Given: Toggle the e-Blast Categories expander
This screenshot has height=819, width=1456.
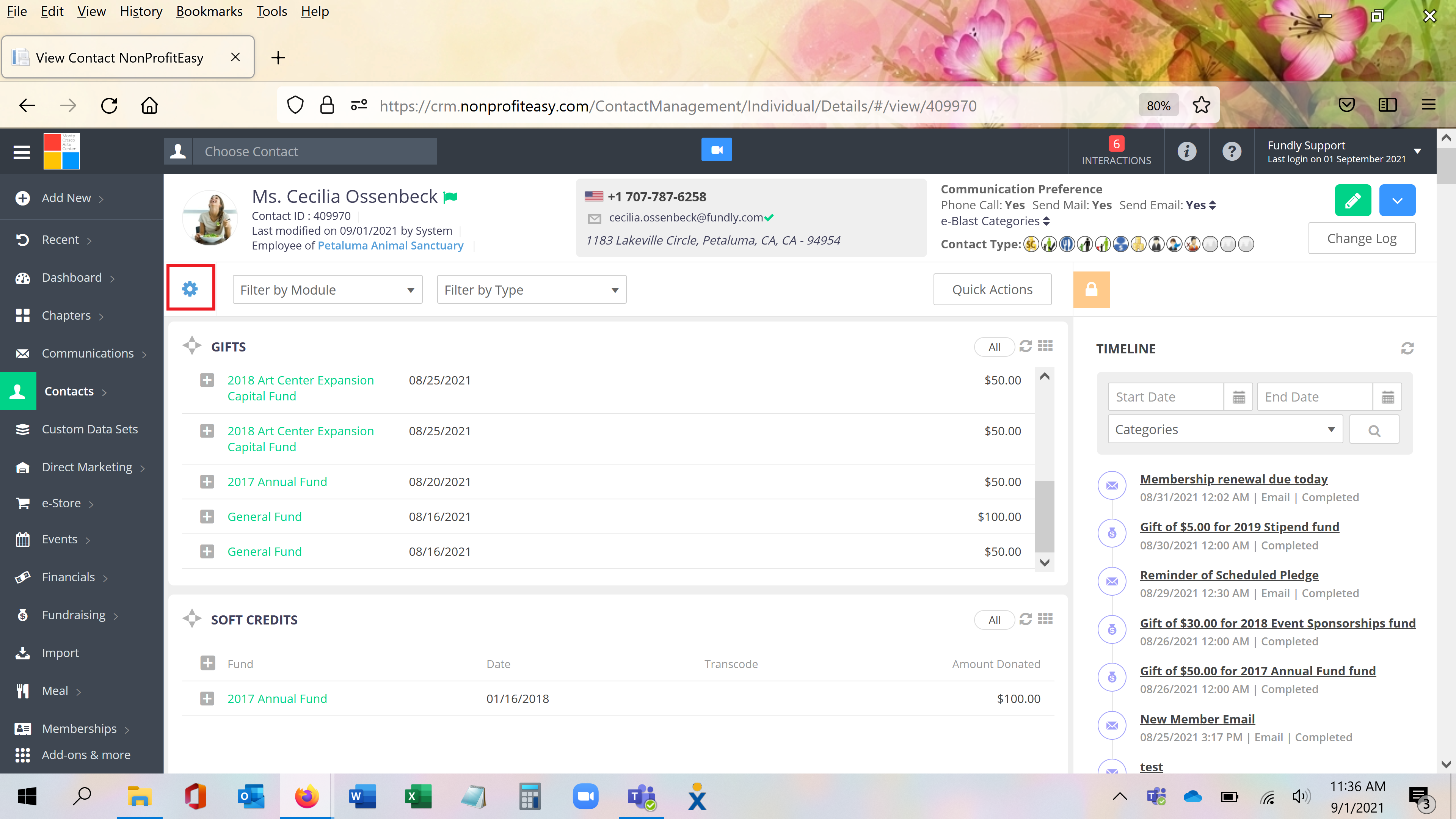Looking at the screenshot, I should tap(1046, 221).
